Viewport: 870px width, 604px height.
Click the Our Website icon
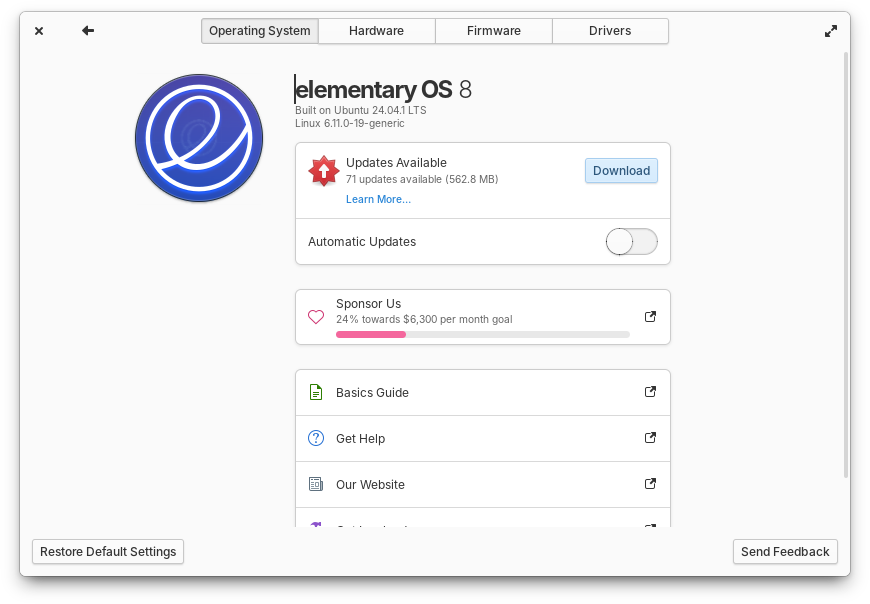[x=316, y=485]
